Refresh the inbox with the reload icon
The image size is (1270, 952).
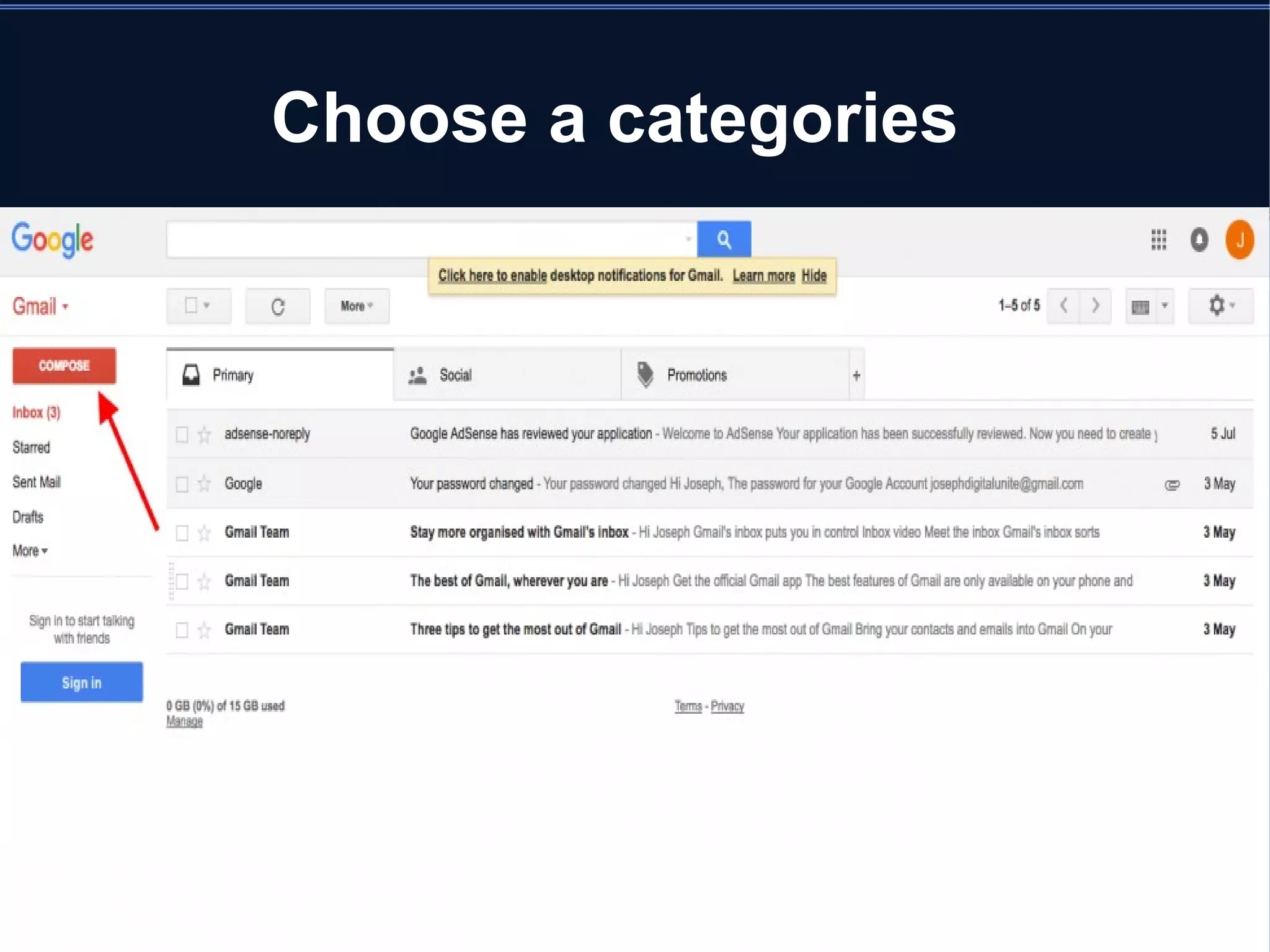[x=278, y=306]
